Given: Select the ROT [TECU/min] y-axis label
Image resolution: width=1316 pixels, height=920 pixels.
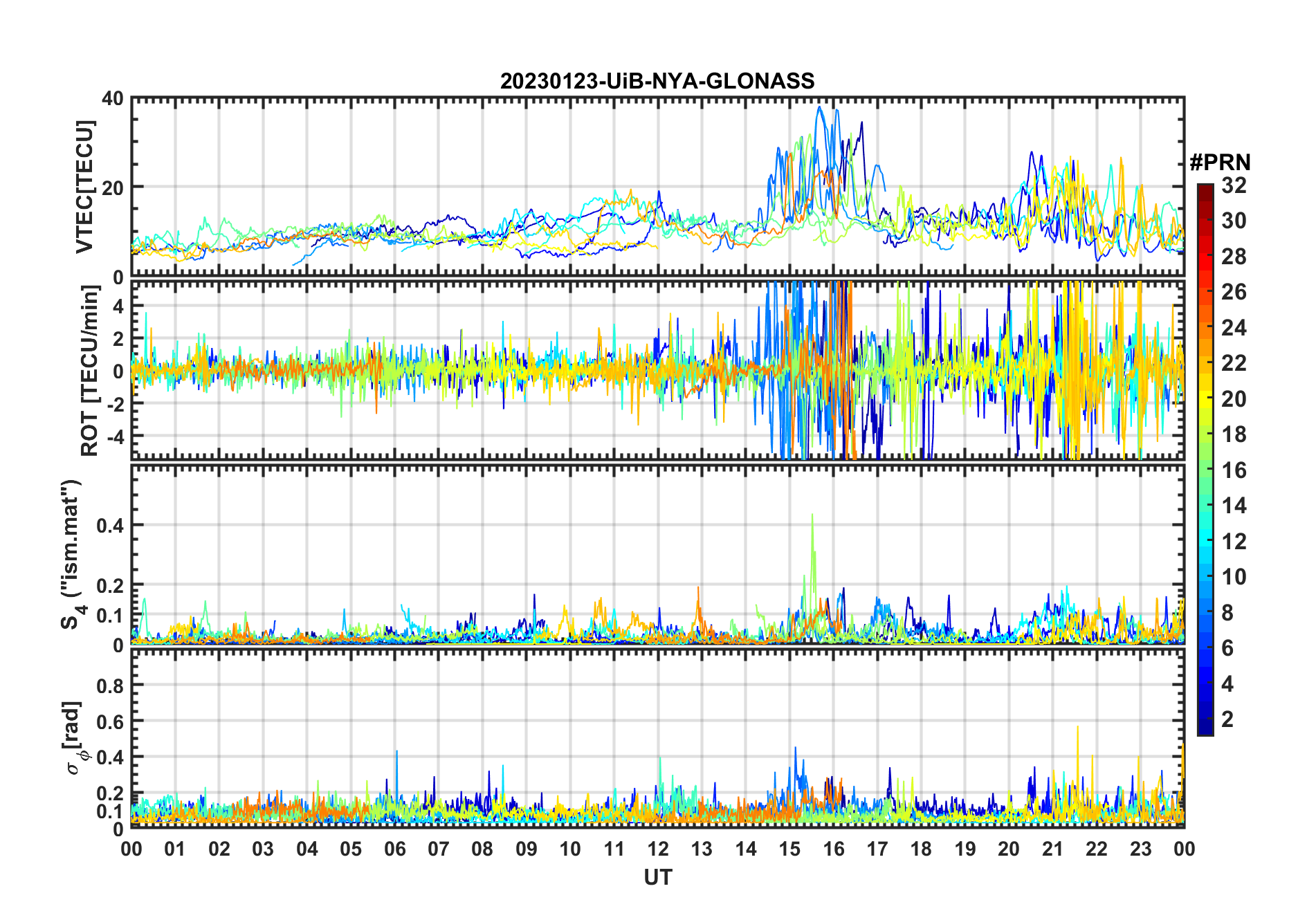Looking at the screenshot, I should [x=90, y=371].
